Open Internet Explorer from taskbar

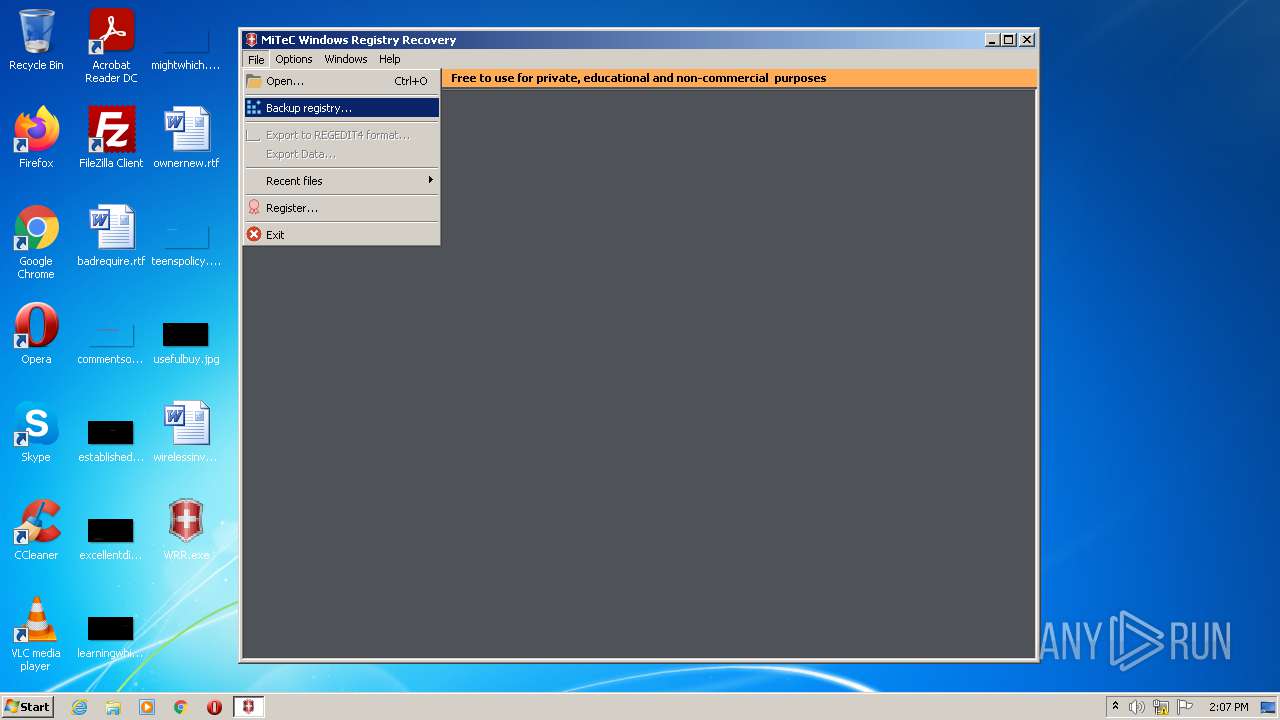79,707
